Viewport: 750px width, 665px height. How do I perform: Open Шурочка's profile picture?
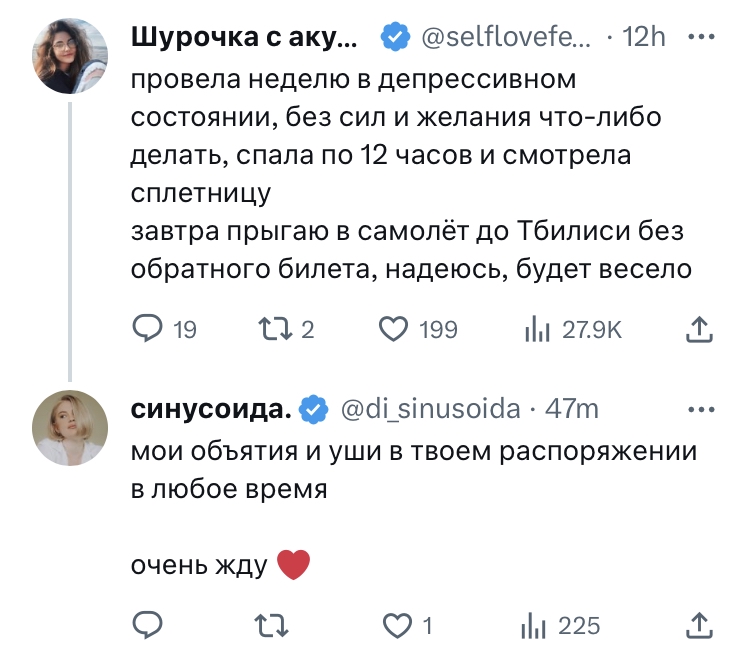pyautogui.click(x=68, y=58)
